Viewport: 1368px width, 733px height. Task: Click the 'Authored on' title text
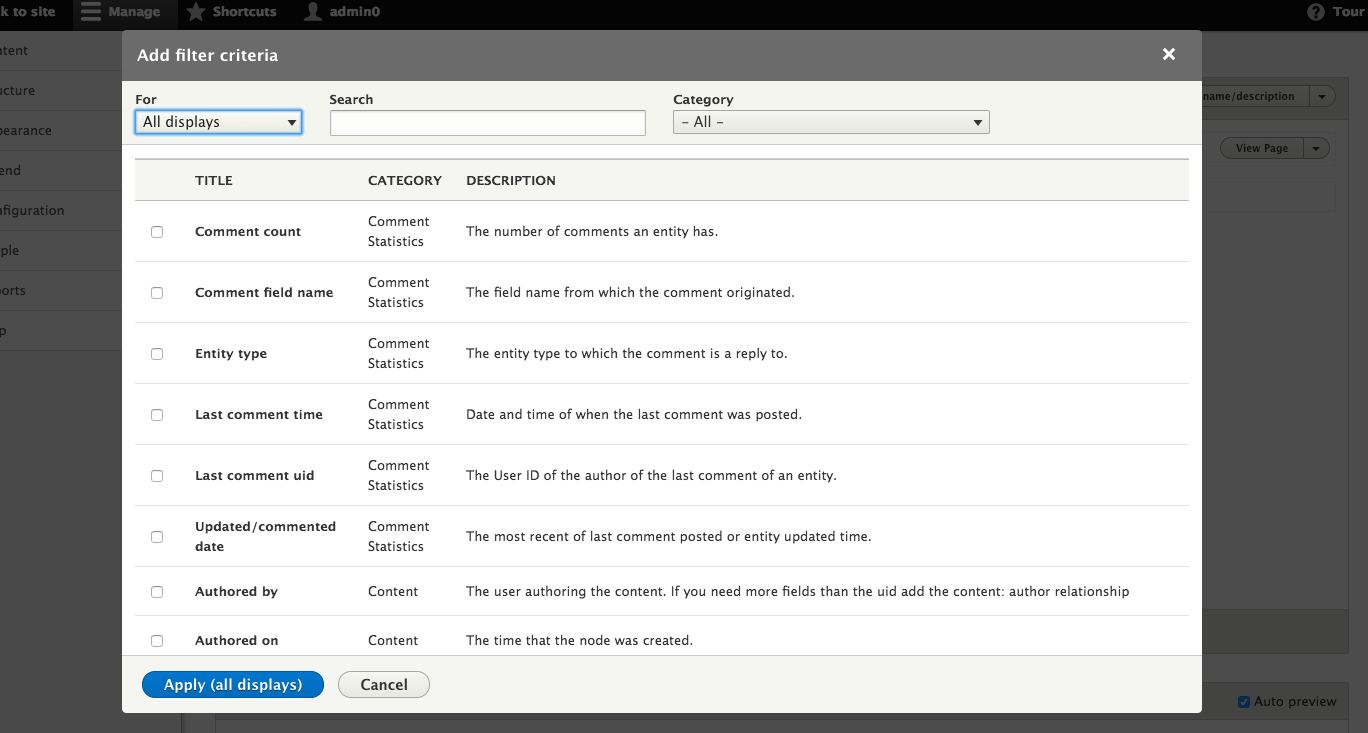point(237,641)
